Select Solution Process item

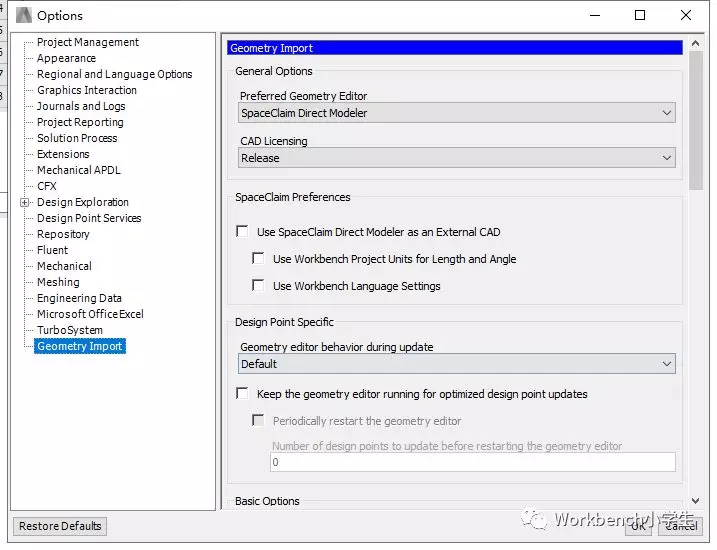[x=77, y=138]
